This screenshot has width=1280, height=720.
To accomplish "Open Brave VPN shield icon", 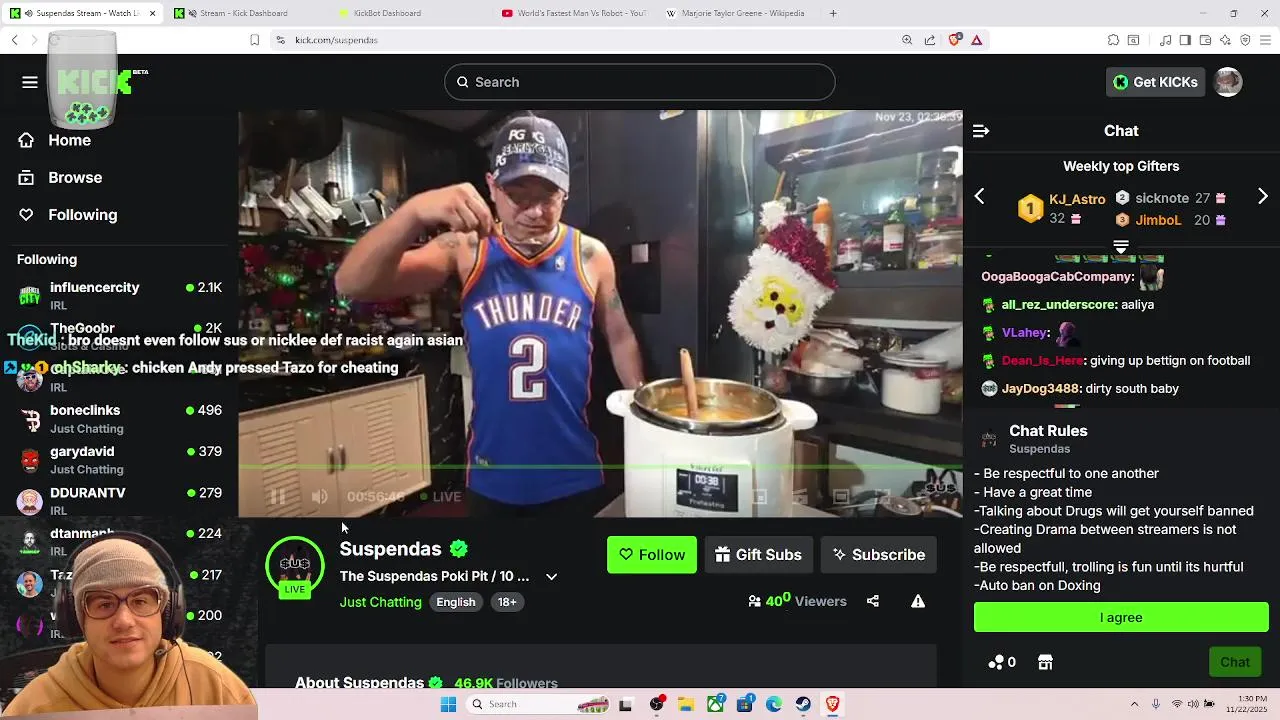I will [x=1245, y=40].
